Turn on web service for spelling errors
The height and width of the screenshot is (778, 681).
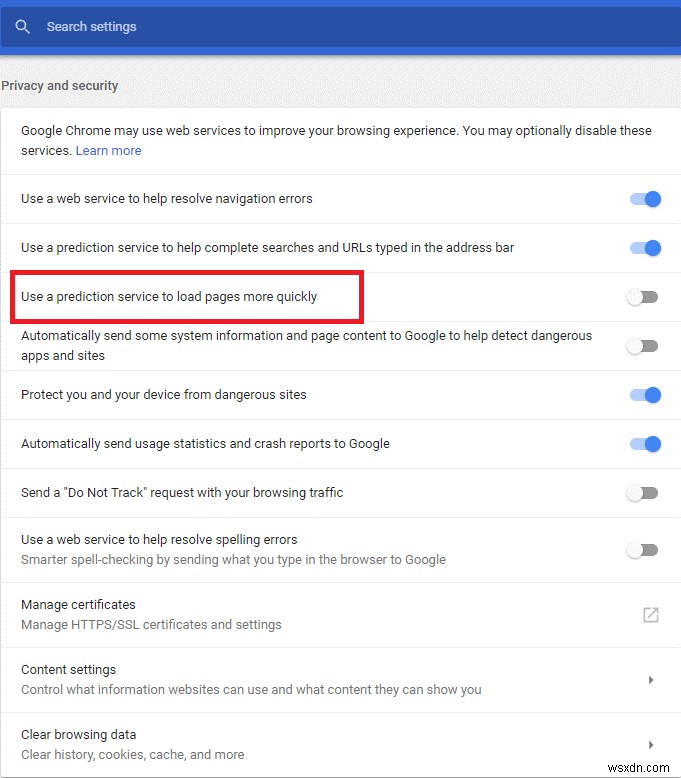click(642, 550)
